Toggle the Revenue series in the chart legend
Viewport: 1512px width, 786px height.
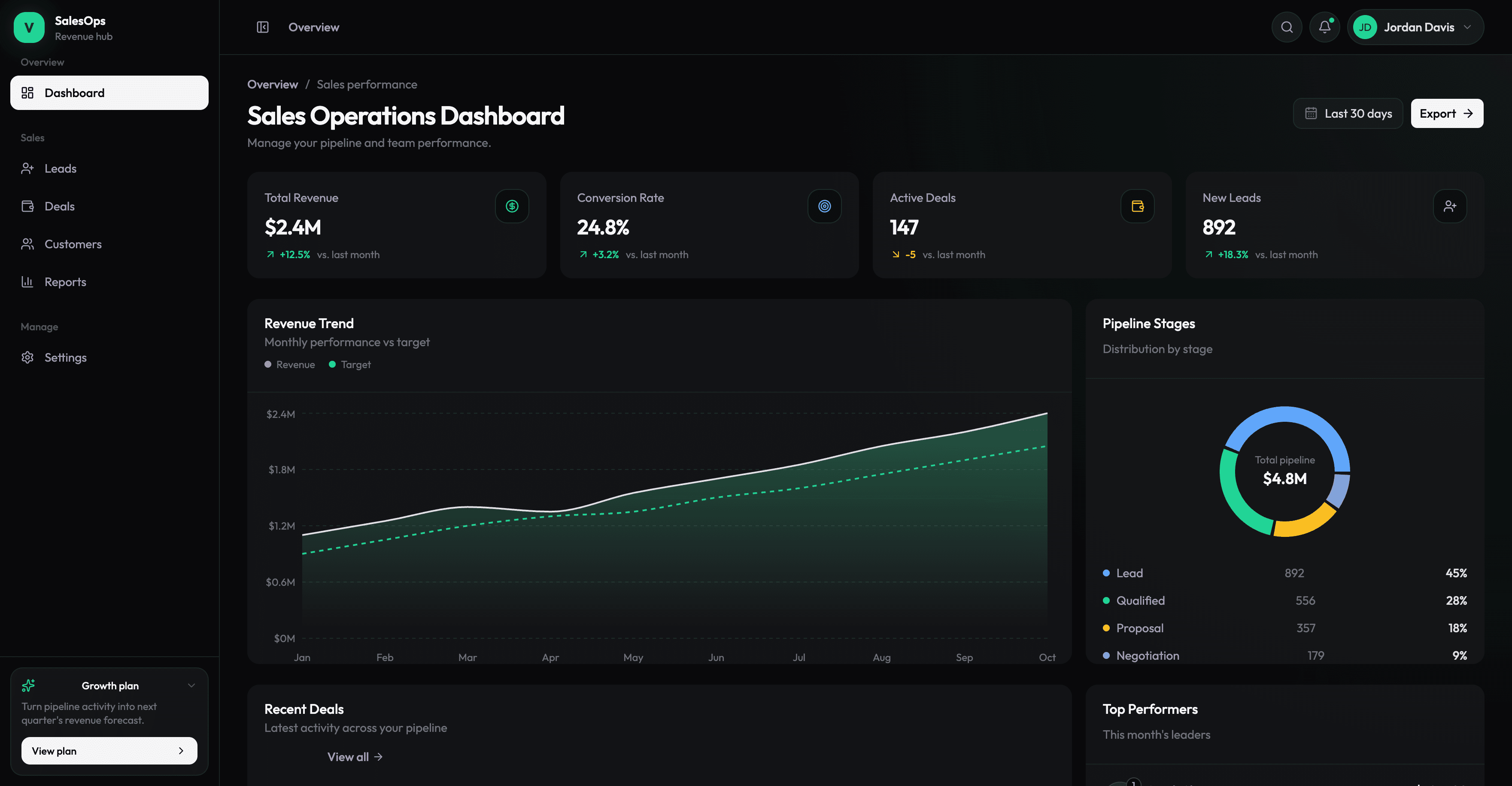click(x=290, y=364)
